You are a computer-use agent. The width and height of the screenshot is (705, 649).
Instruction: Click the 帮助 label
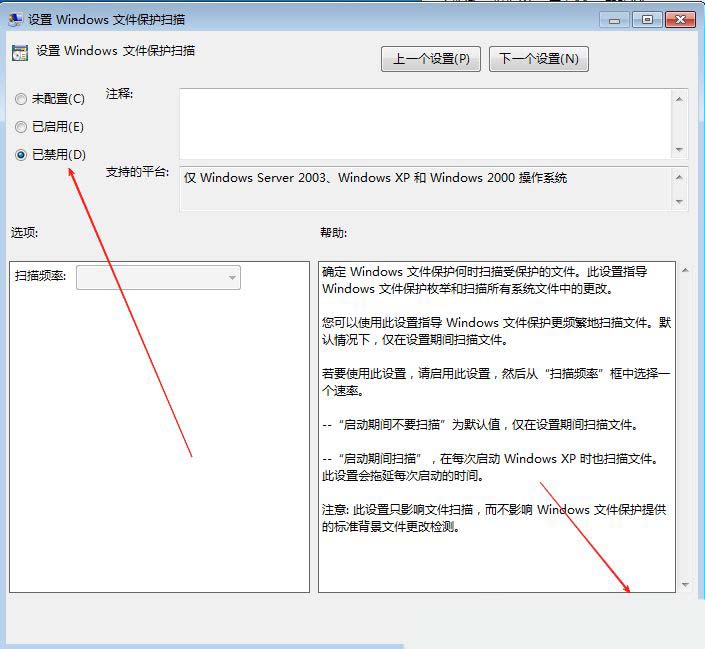click(x=333, y=233)
